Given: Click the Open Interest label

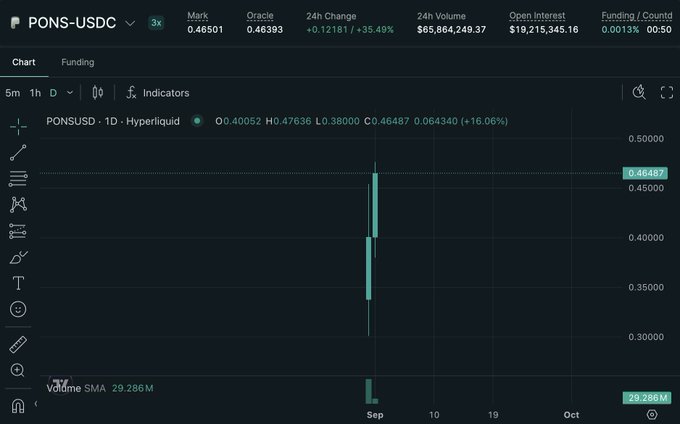Looking at the screenshot, I should click(537, 16).
